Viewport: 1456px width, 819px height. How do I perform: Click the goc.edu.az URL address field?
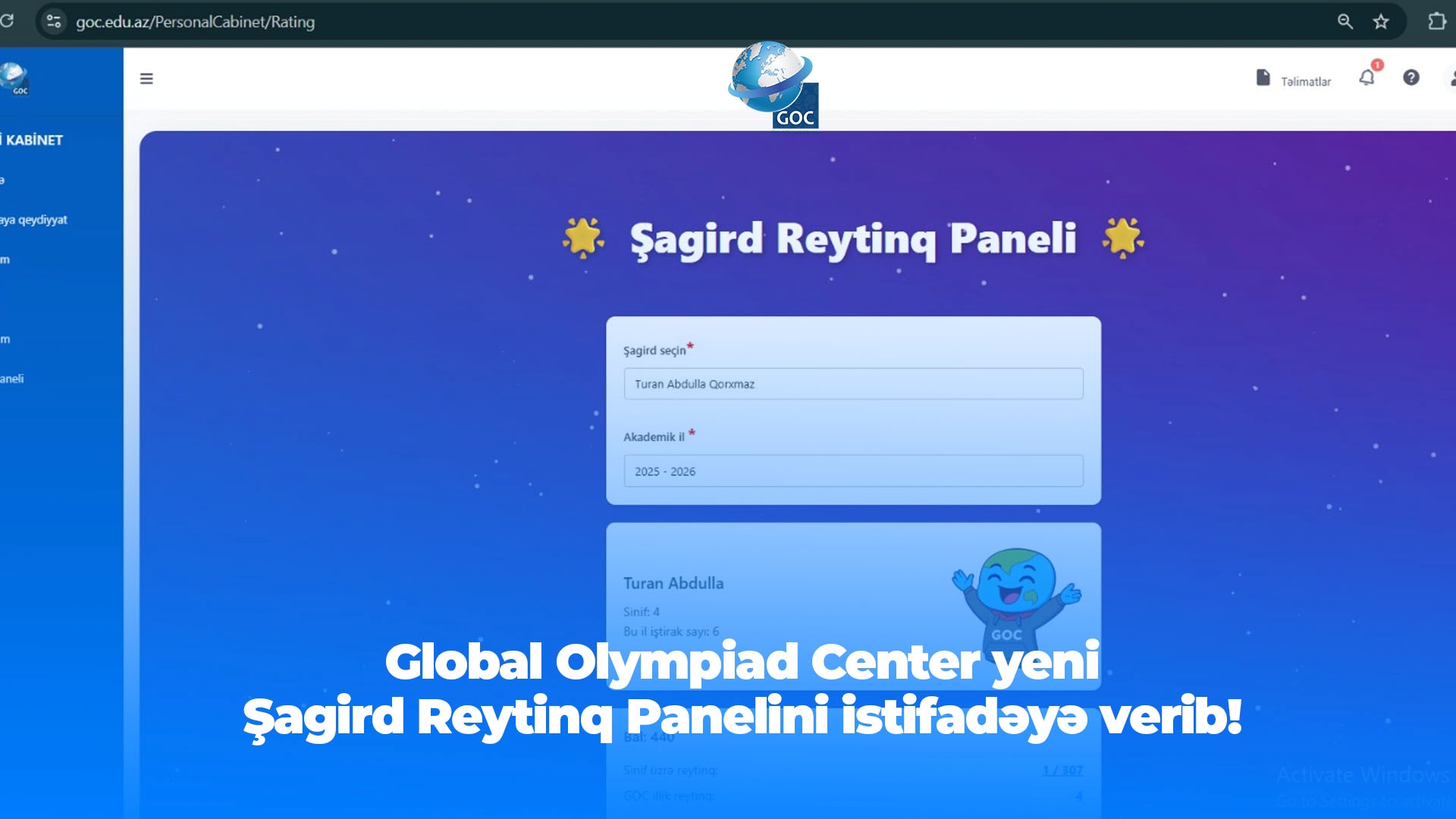(x=195, y=22)
